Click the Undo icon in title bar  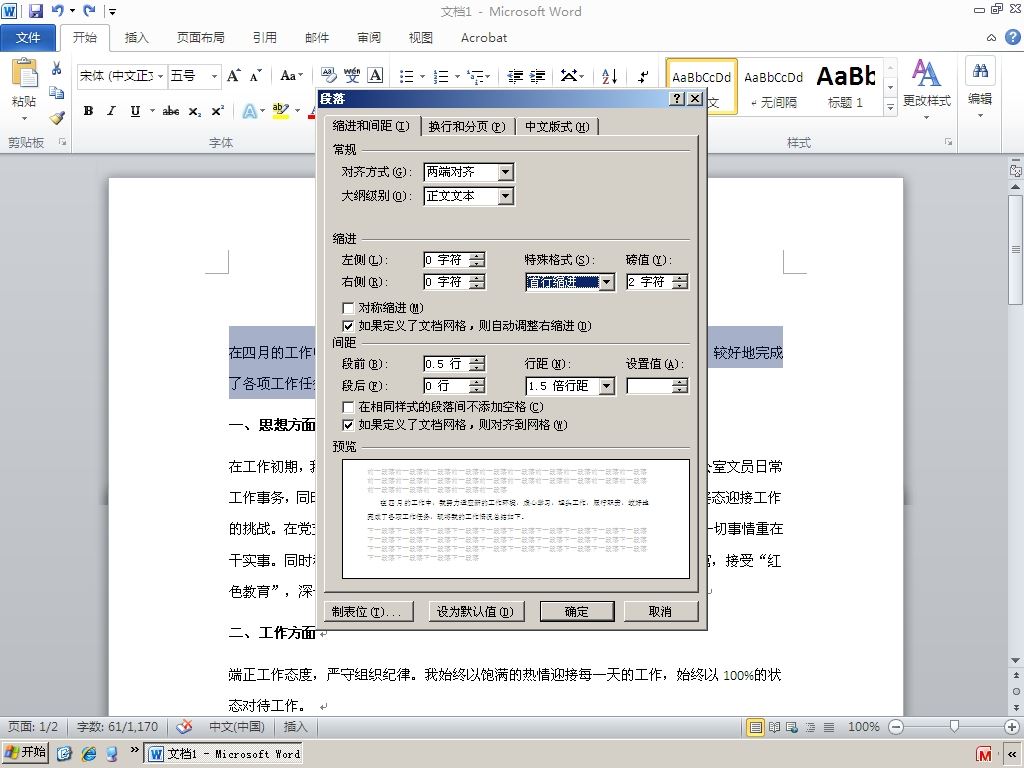[57, 10]
